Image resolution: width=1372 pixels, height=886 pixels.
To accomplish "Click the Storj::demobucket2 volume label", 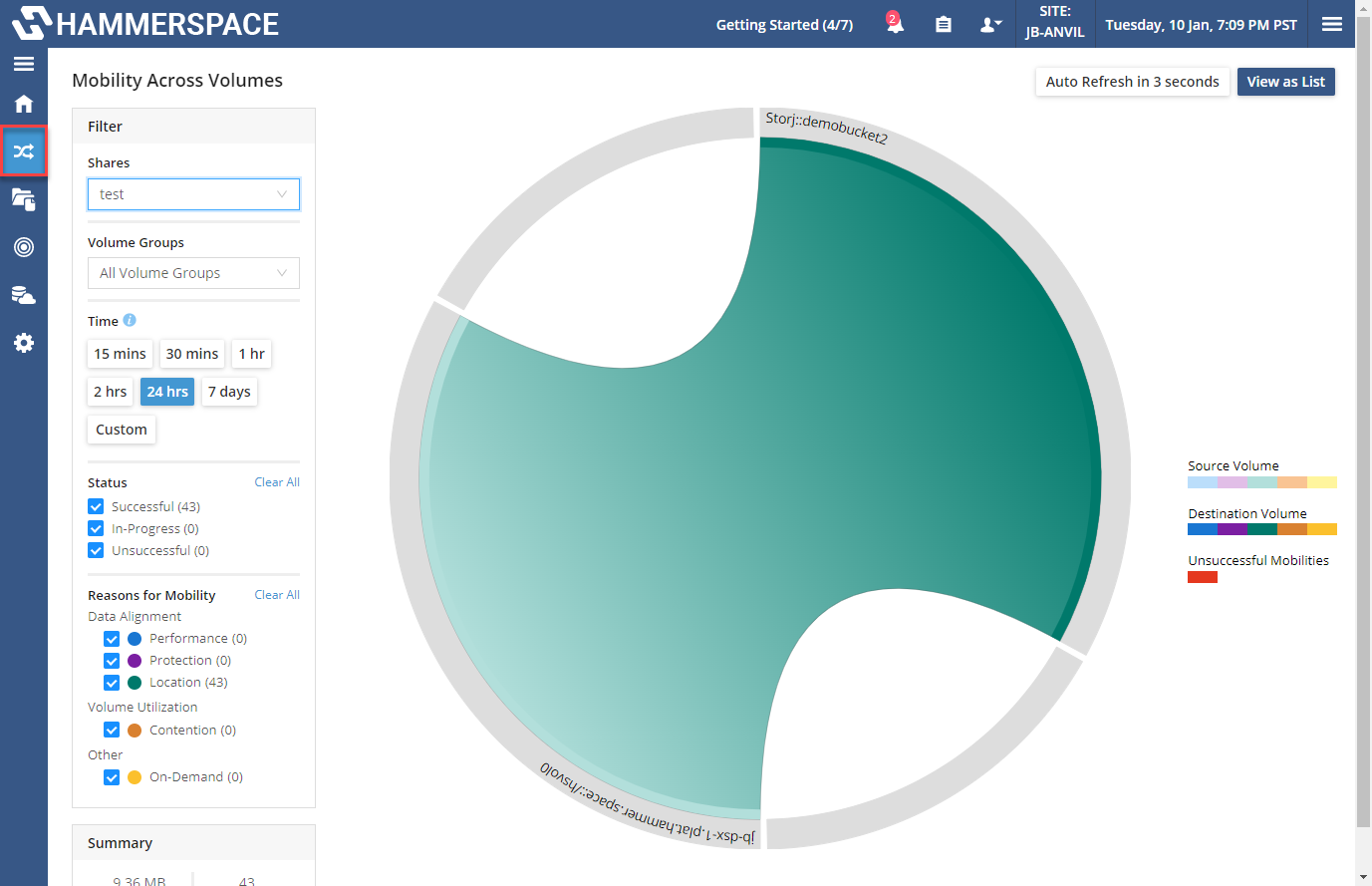I will coord(826,128).
